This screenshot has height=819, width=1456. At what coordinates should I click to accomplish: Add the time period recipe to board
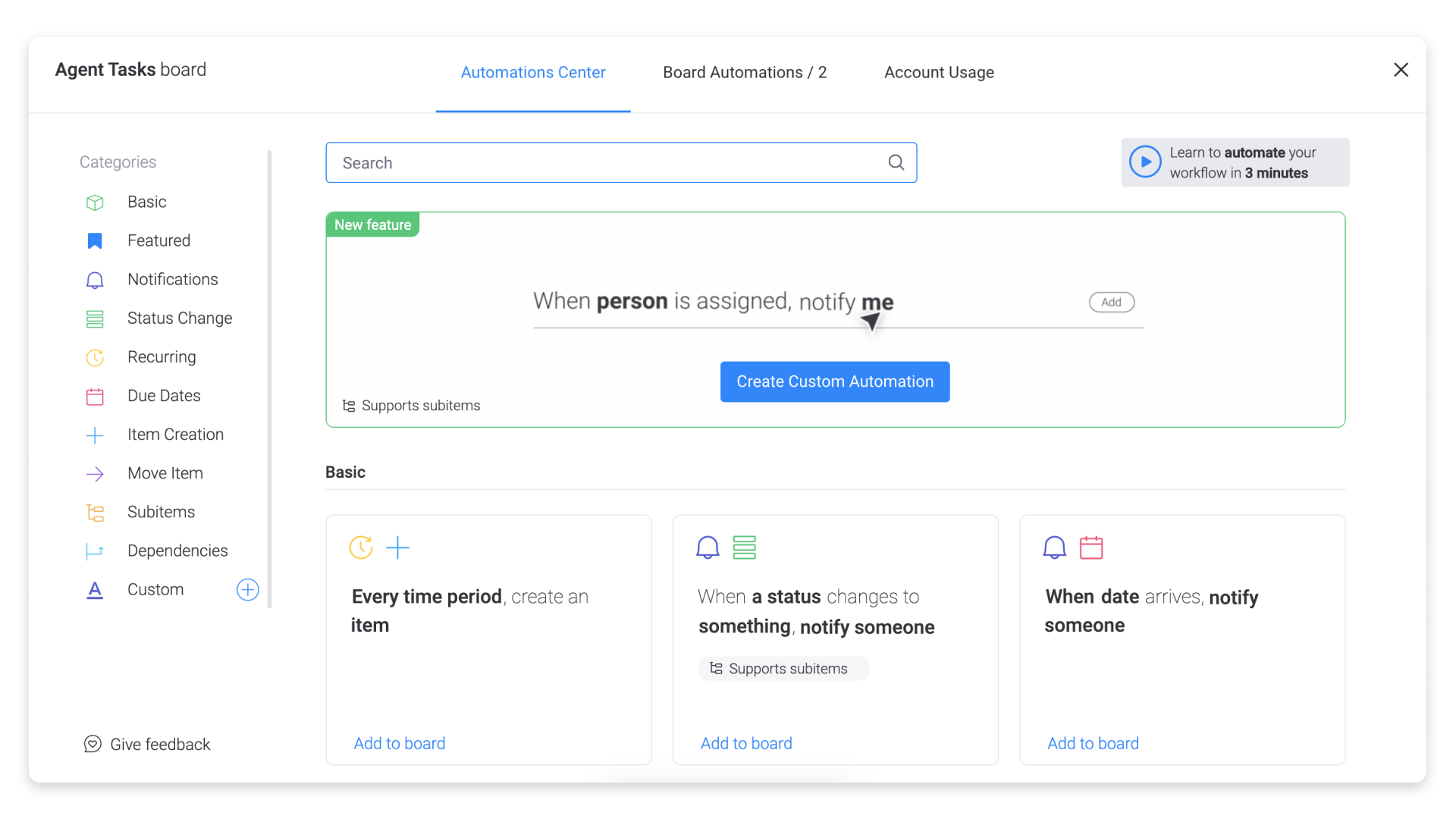[x=400, y=743]
